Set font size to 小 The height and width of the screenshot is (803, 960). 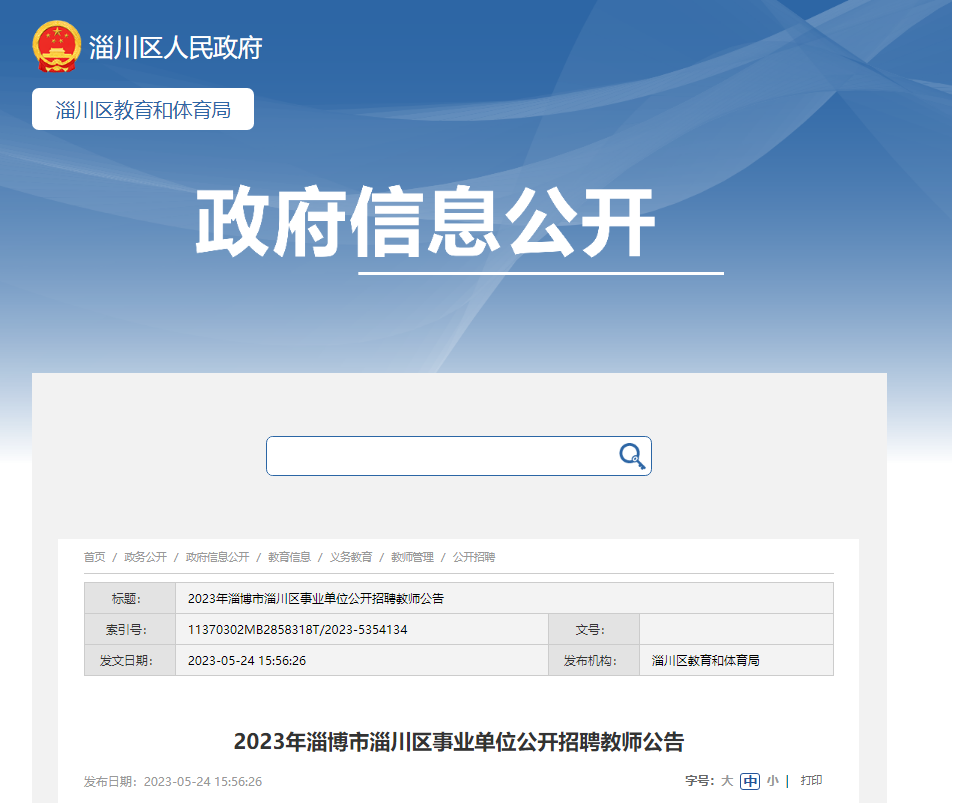[773, 781]
